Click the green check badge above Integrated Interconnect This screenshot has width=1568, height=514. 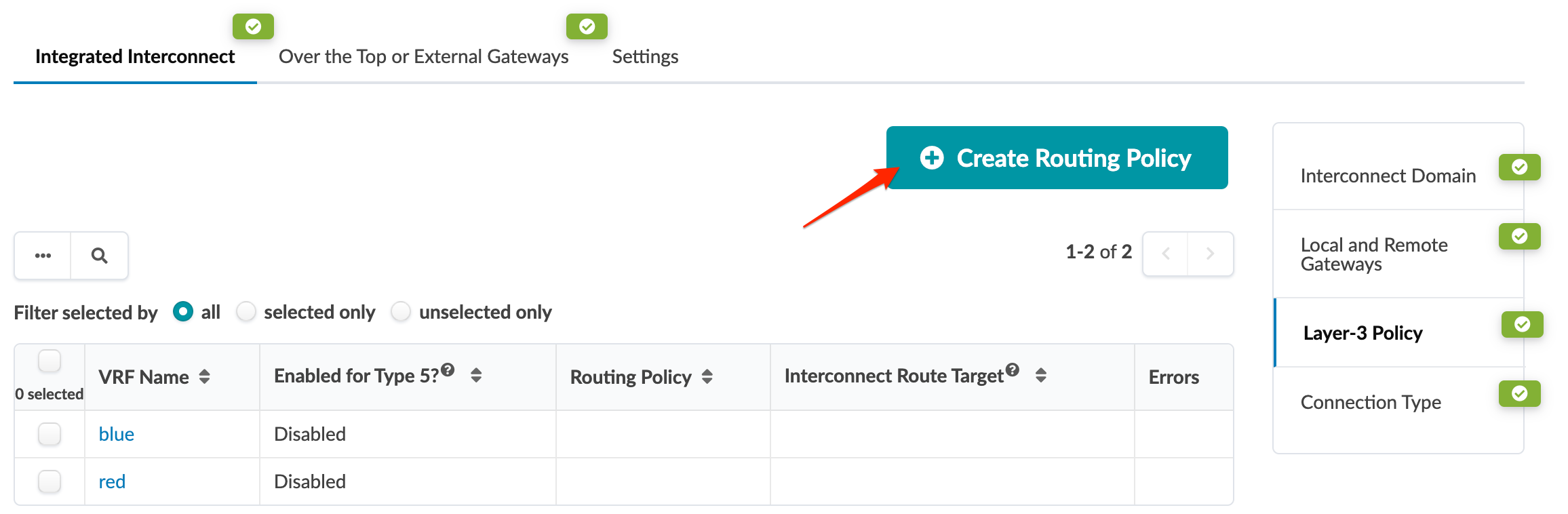click(253, 26)
